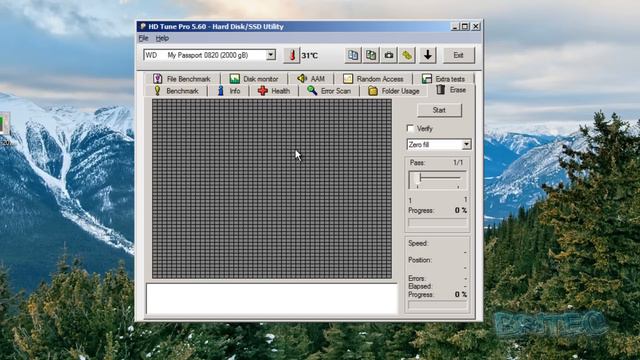640x360 pixels.
Task: Maximize the HD Tune Pro window
Action: [x=465, y=27]
